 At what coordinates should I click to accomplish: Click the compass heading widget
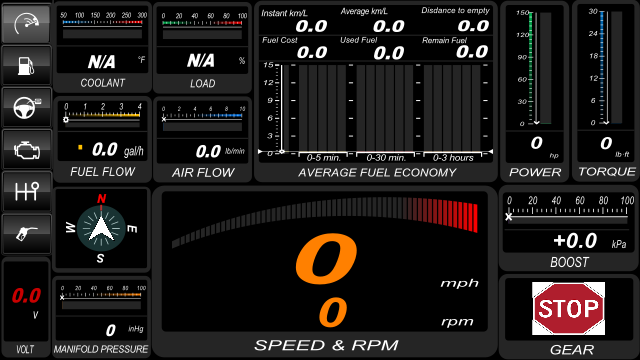coord(101,228)
